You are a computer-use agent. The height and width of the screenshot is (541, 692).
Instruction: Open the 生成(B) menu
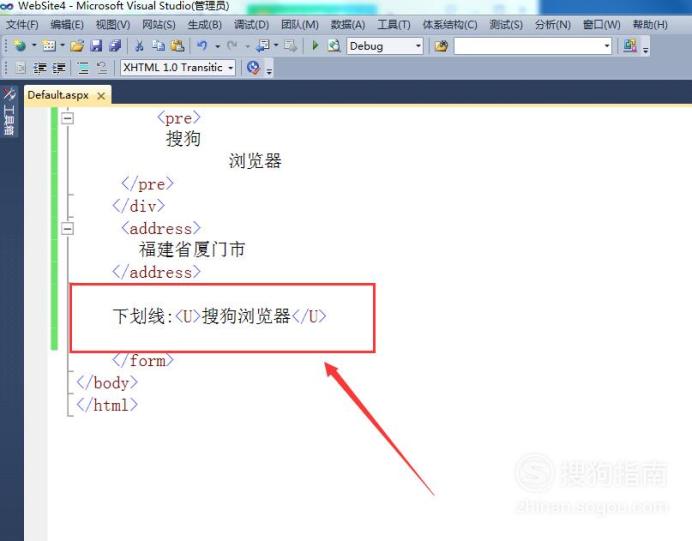[205, 24]
